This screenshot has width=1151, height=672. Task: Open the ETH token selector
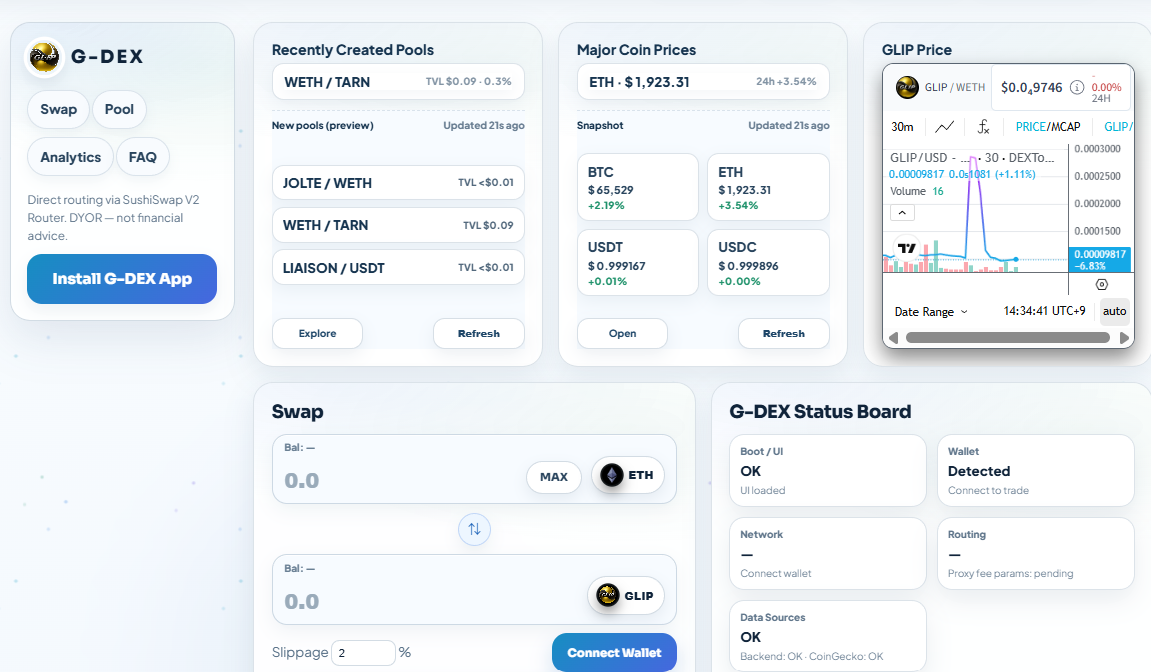[x=628, y=475]
